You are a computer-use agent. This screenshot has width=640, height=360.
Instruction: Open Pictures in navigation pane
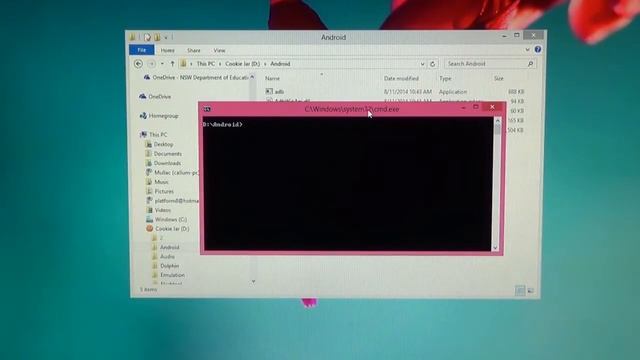coord(164,191)
